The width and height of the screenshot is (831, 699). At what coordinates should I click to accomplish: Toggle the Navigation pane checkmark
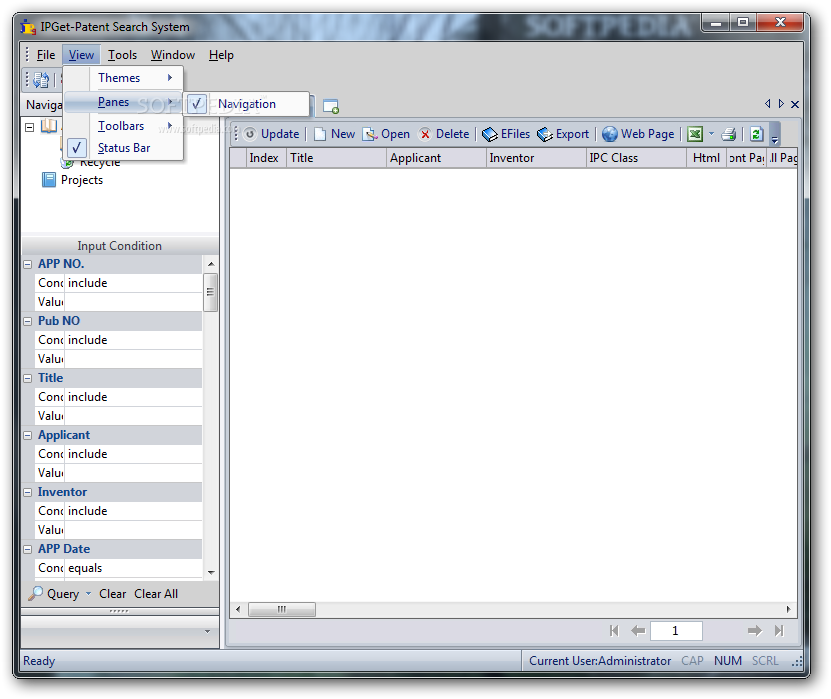click(197, 104)
